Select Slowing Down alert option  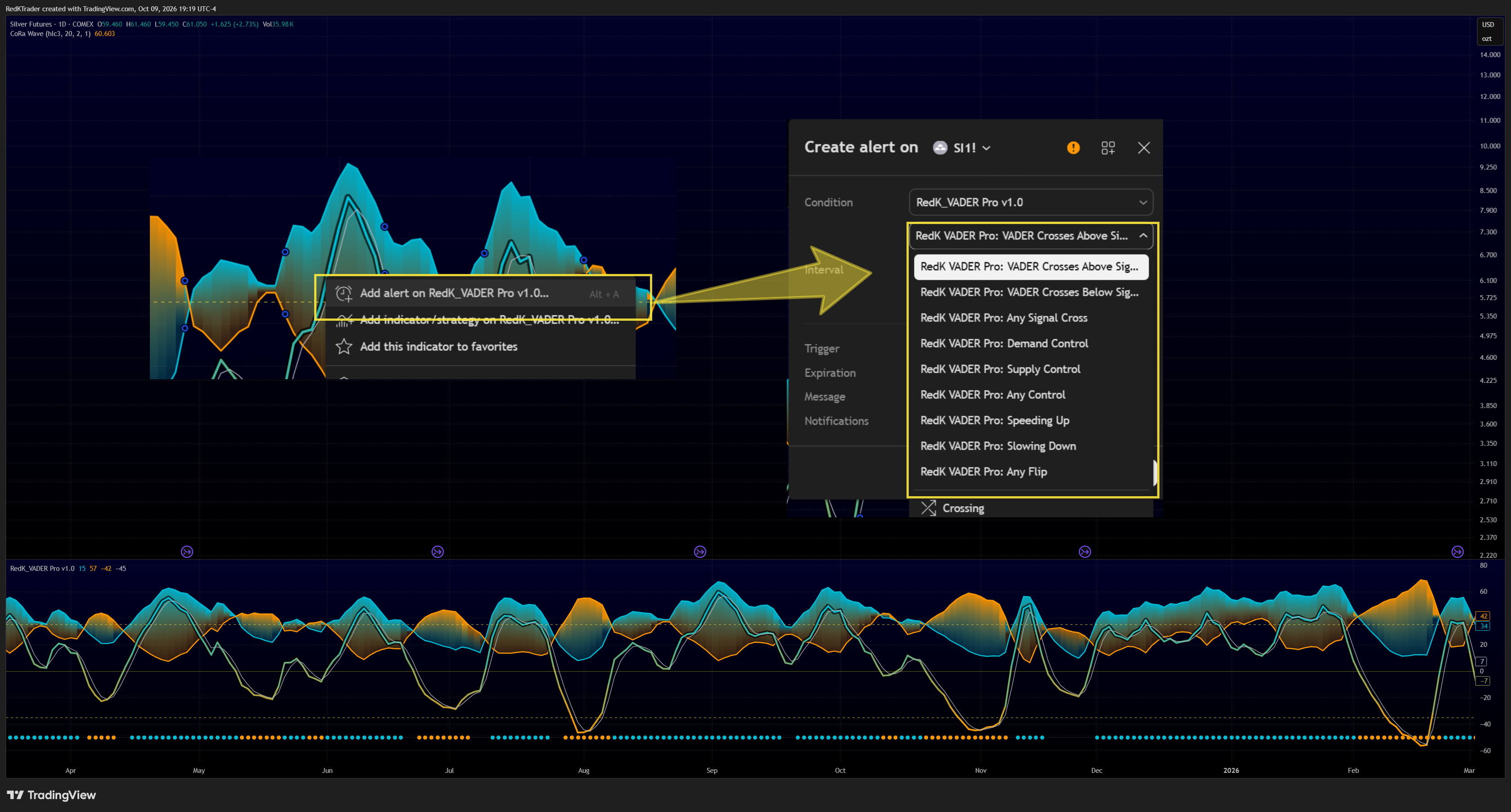[x=1031, y=446]
